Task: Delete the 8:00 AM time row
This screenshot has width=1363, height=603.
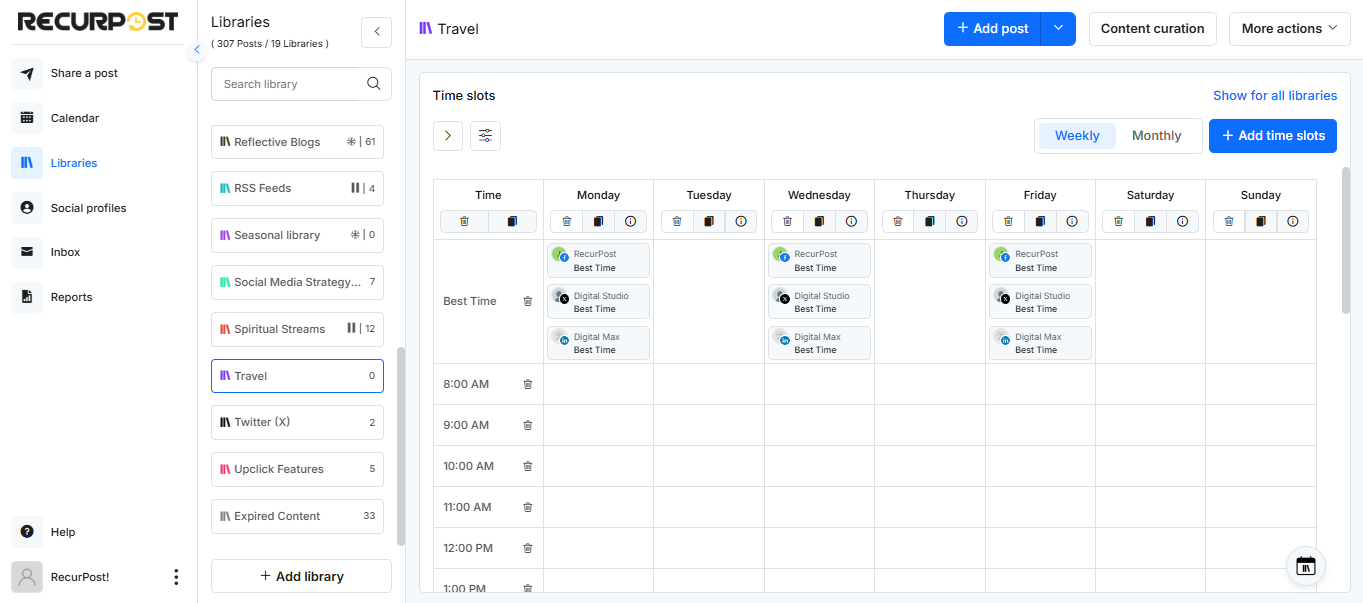Action: pyautogui.click(x=528, y=384)
